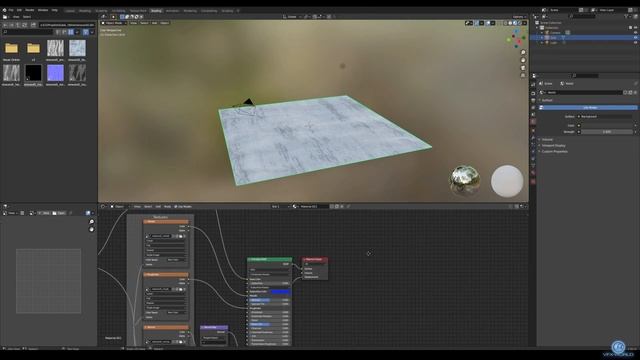Click the outliner filter icon

click(626, 16)
